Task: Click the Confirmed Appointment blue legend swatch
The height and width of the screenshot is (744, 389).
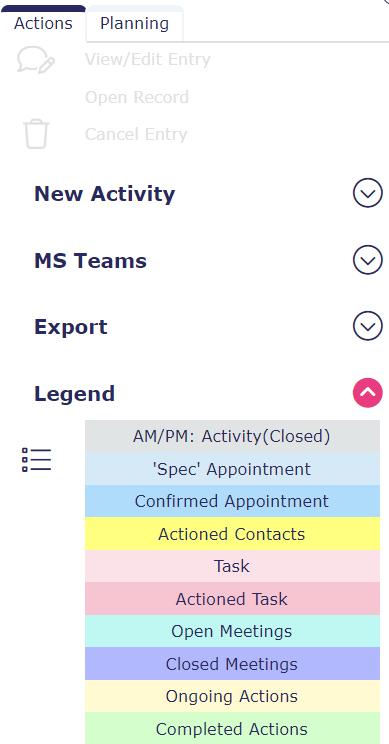Action: coord(232,501)
